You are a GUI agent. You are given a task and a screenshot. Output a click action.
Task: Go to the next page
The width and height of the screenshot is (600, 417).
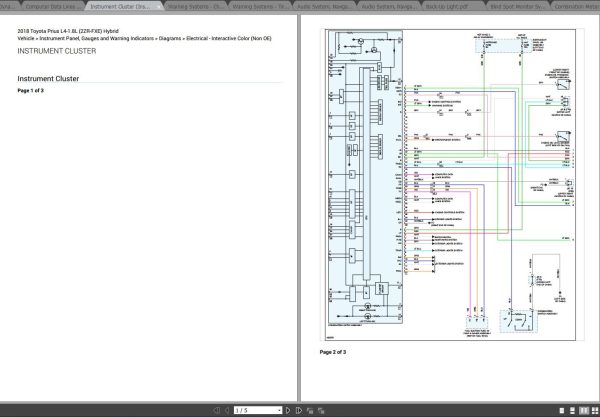click(287, 410)
